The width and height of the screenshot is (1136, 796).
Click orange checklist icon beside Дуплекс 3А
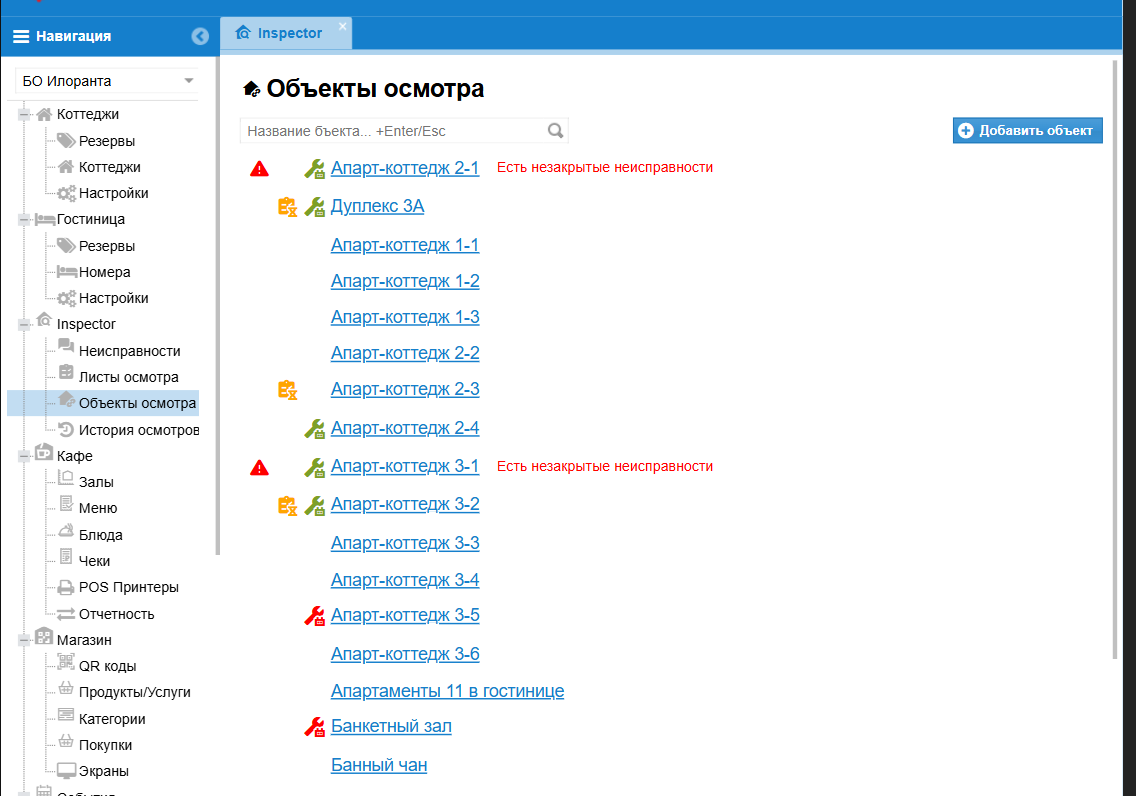288,207
